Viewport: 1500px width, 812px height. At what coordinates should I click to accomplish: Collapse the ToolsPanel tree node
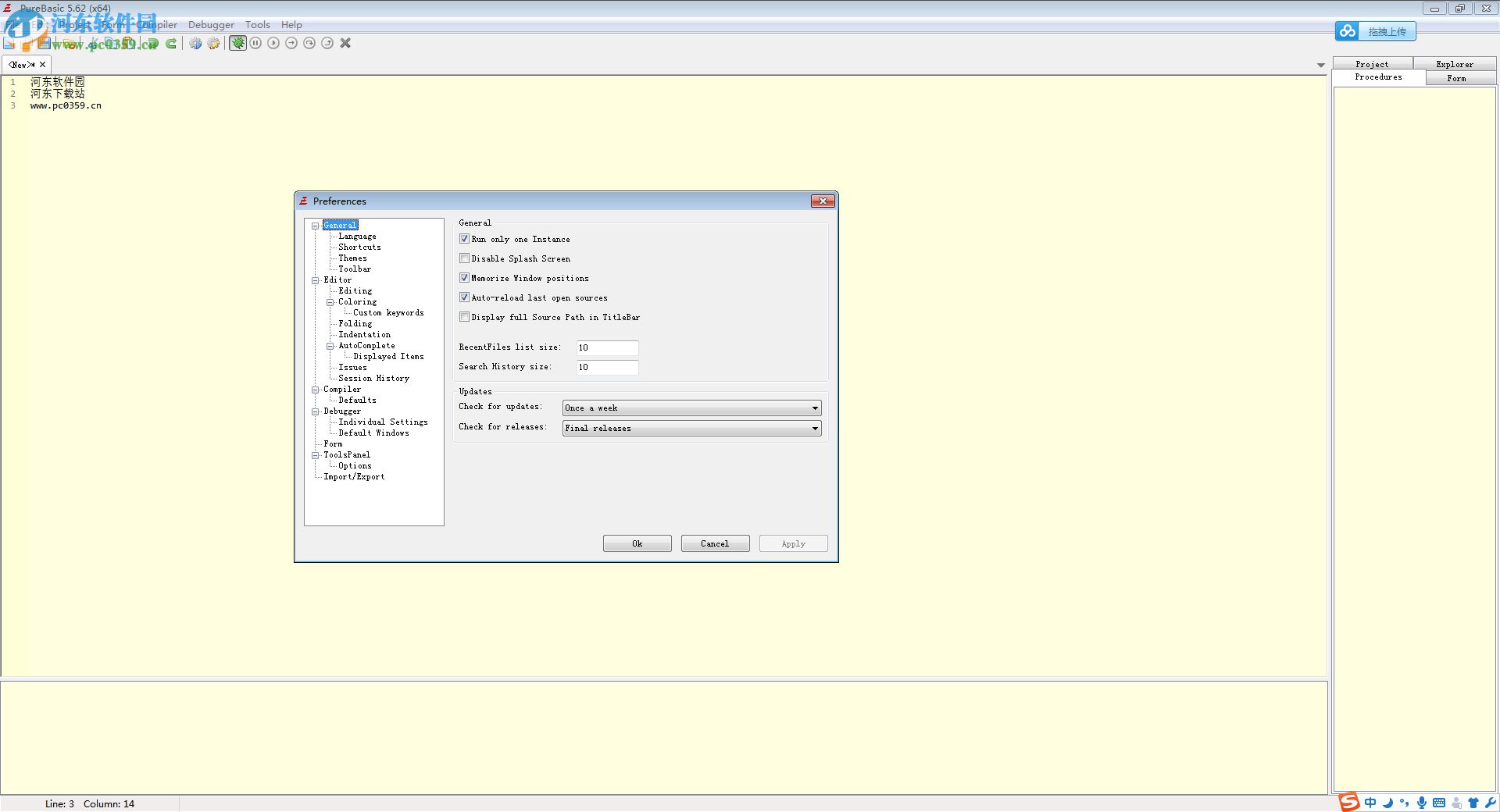[x=316, y=455]
